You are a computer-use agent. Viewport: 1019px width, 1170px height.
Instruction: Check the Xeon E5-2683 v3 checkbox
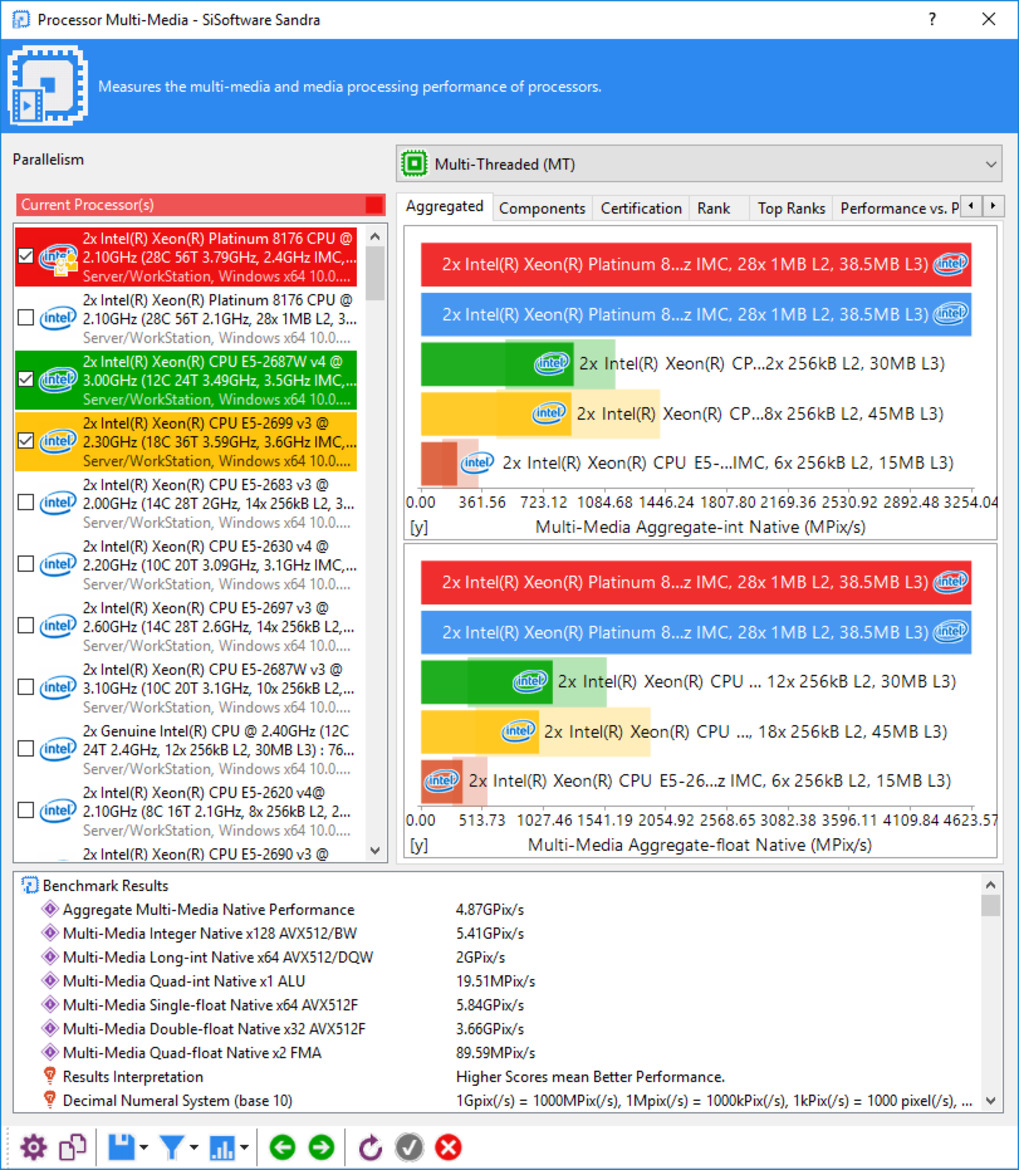[x=26, y=502]
